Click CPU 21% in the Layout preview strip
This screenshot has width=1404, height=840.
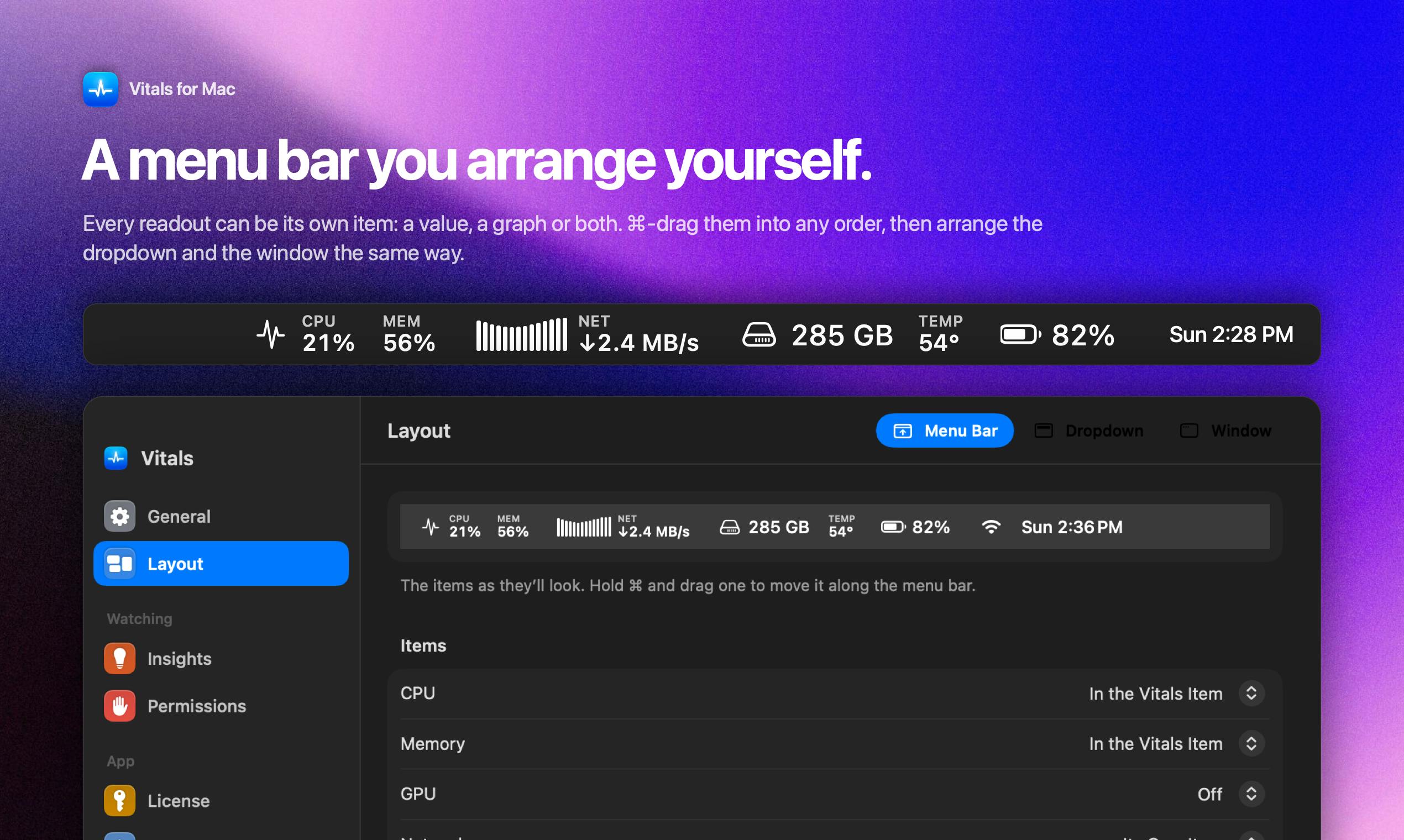[465, 527]
